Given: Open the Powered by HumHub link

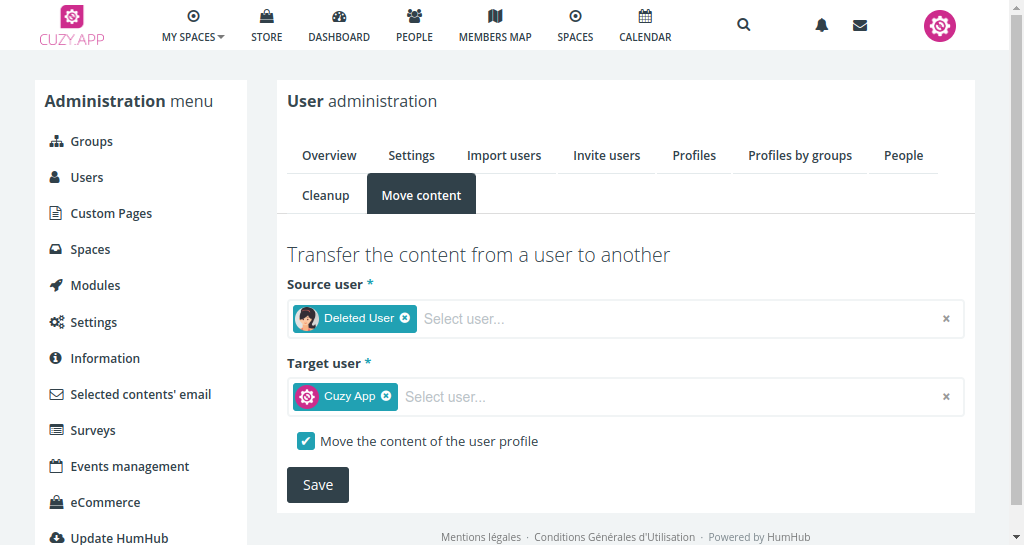Looking at the screenshot, I should pyautogui.click(x=759, y=537).
